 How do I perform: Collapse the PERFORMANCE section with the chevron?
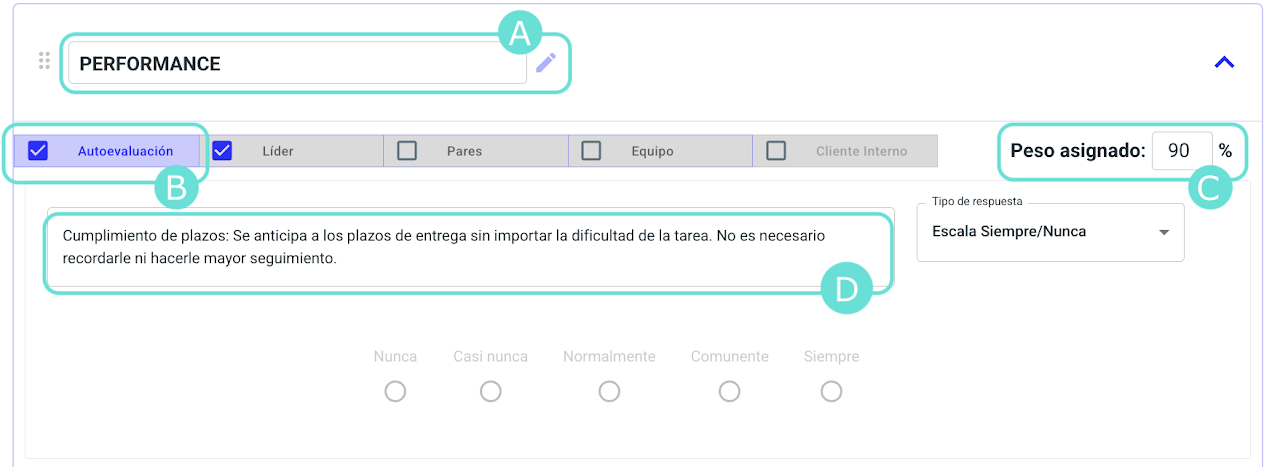pos(1224,62)
